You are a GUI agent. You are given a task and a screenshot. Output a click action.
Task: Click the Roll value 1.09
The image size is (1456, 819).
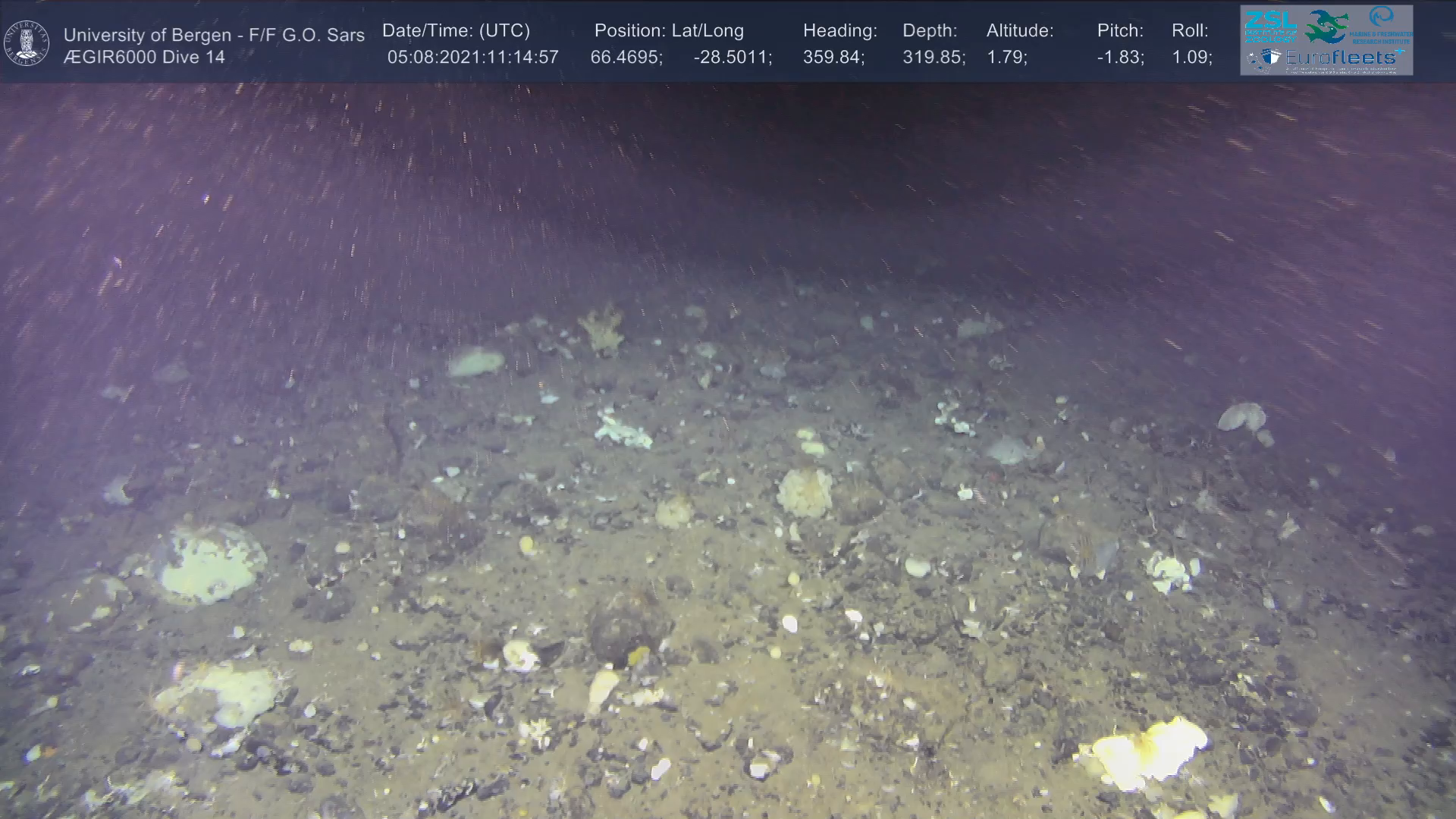(1191, 58)
